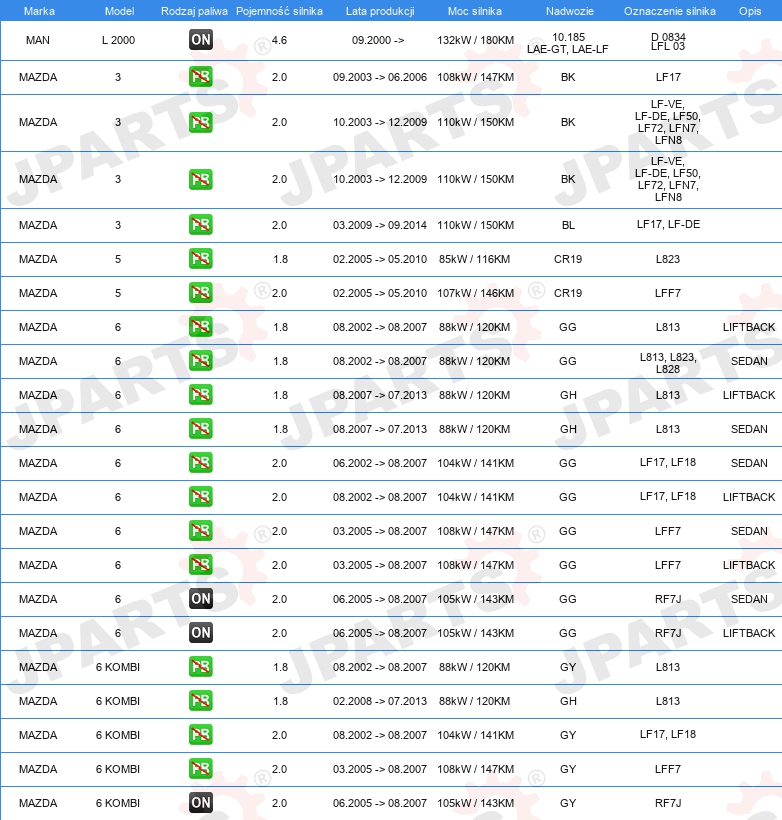Select the Nadwozie column header

click(x=570, y=11)
